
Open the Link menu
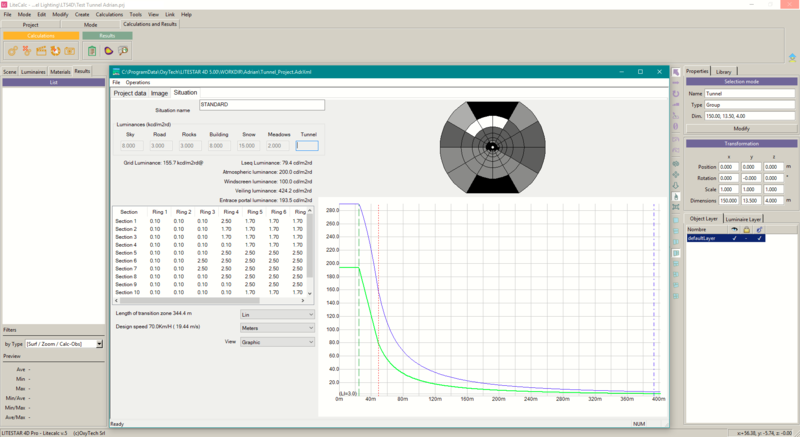point(170,14)
